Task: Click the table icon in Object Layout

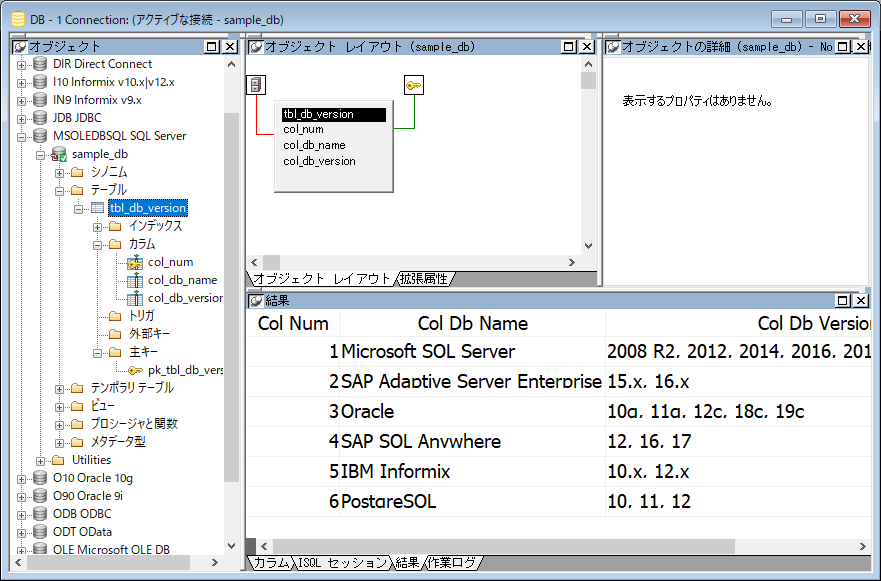Action: 256,86
